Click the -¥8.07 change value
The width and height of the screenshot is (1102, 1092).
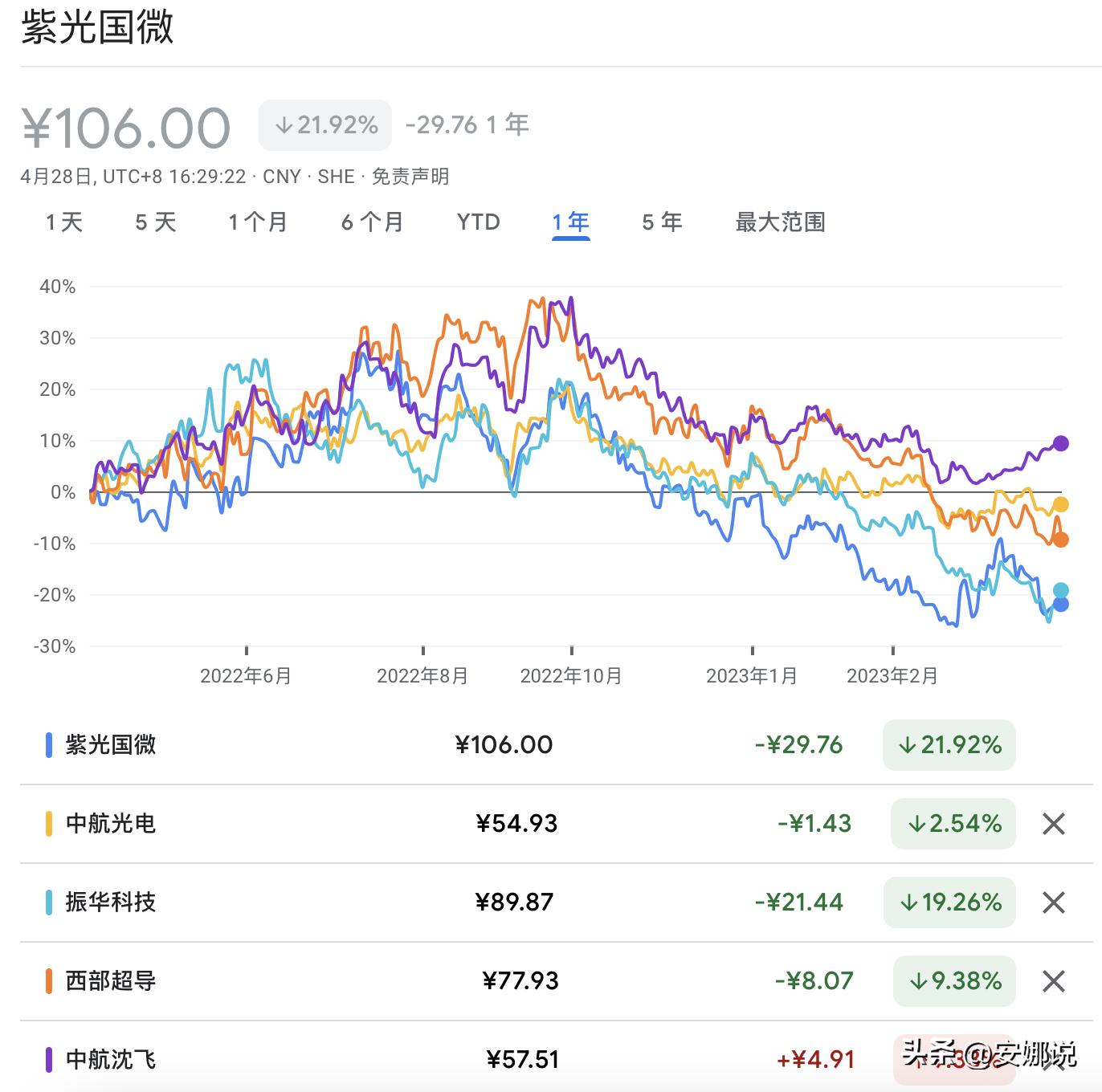[x=814, y=981]
